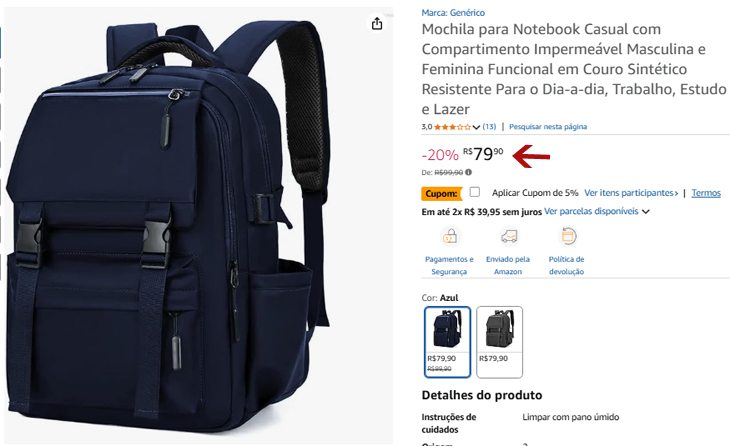Click the star rating icons
This screenshot has height=446, width=730.
tap(452, 127)
